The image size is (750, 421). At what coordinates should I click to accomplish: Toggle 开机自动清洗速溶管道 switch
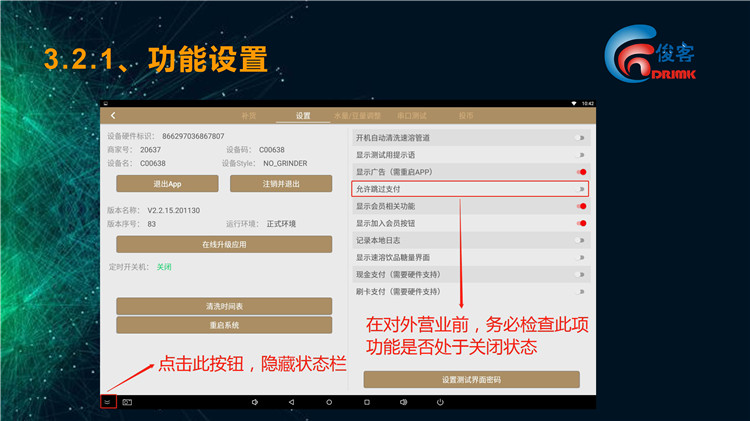coord(580,138)
